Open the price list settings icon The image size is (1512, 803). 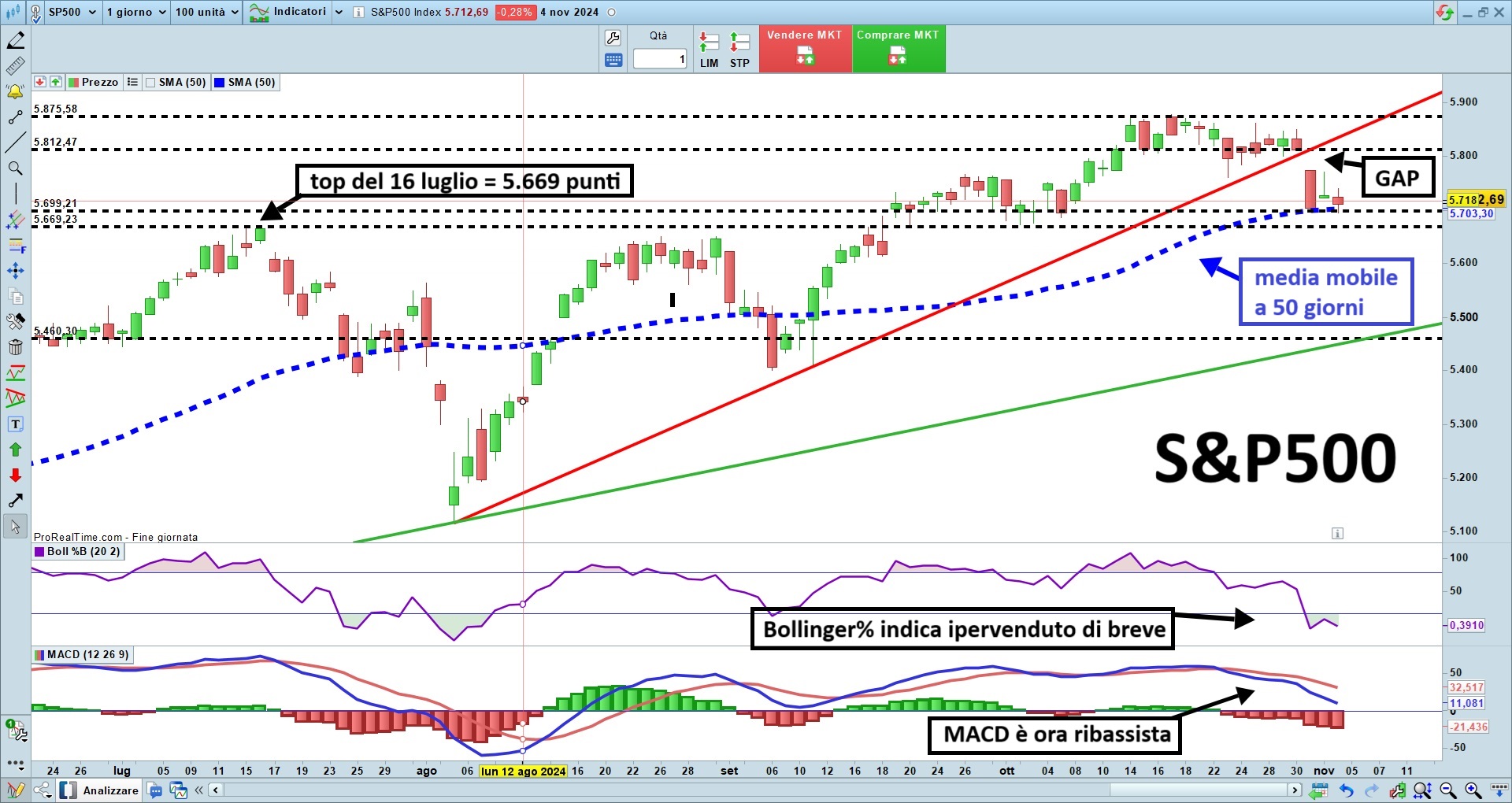pos(132,82)
